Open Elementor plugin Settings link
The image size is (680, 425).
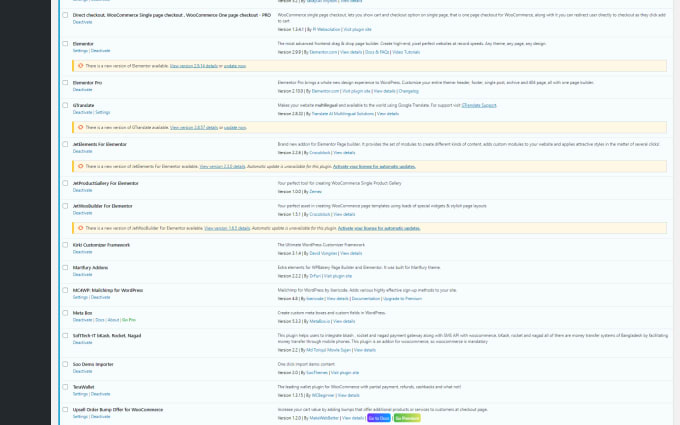(x=80, y=51)
